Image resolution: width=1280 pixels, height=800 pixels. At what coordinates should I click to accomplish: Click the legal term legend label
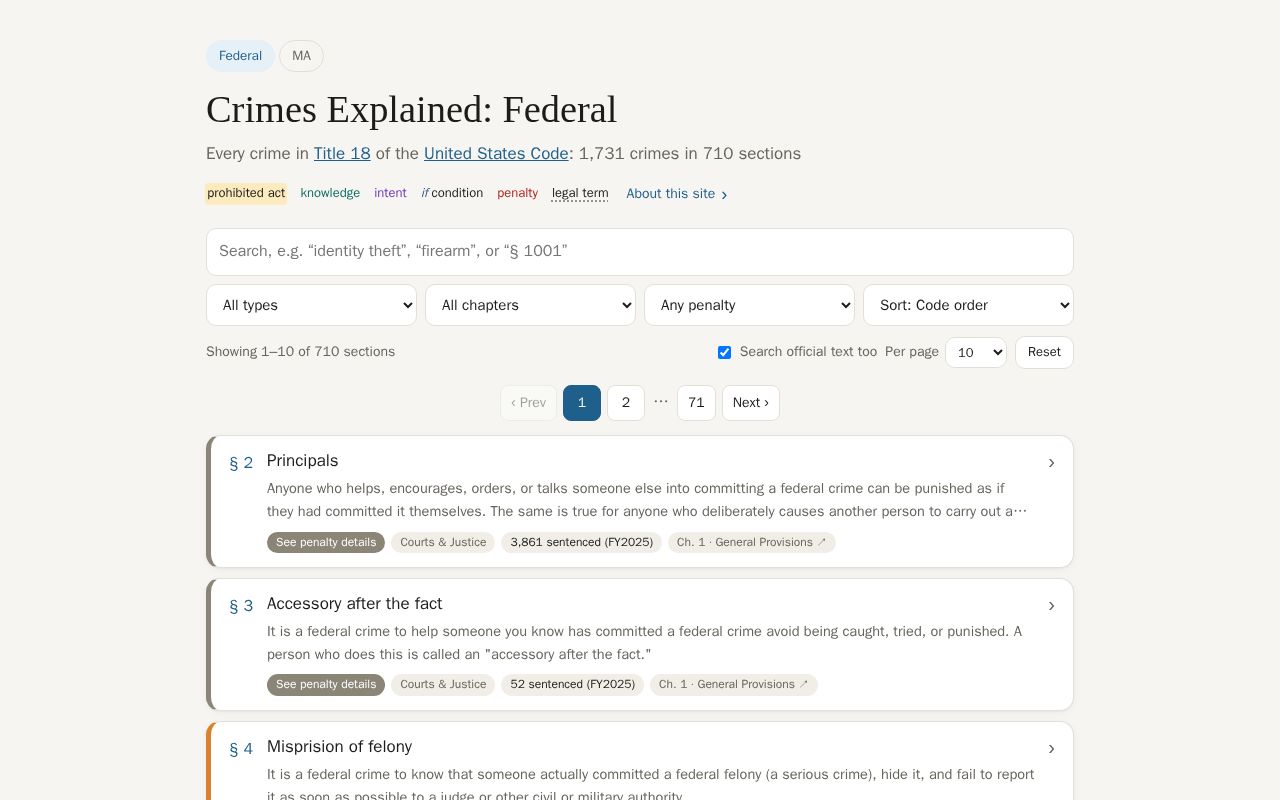(580, 193)
